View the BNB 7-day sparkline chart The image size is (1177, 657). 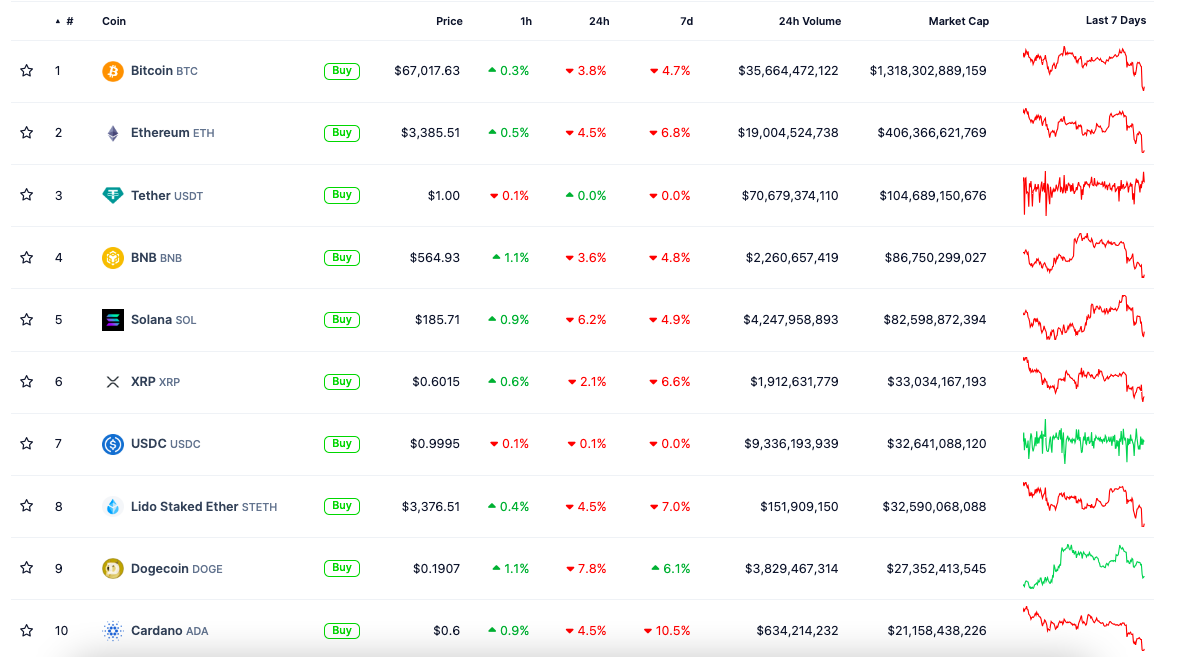click(1083, 255)
